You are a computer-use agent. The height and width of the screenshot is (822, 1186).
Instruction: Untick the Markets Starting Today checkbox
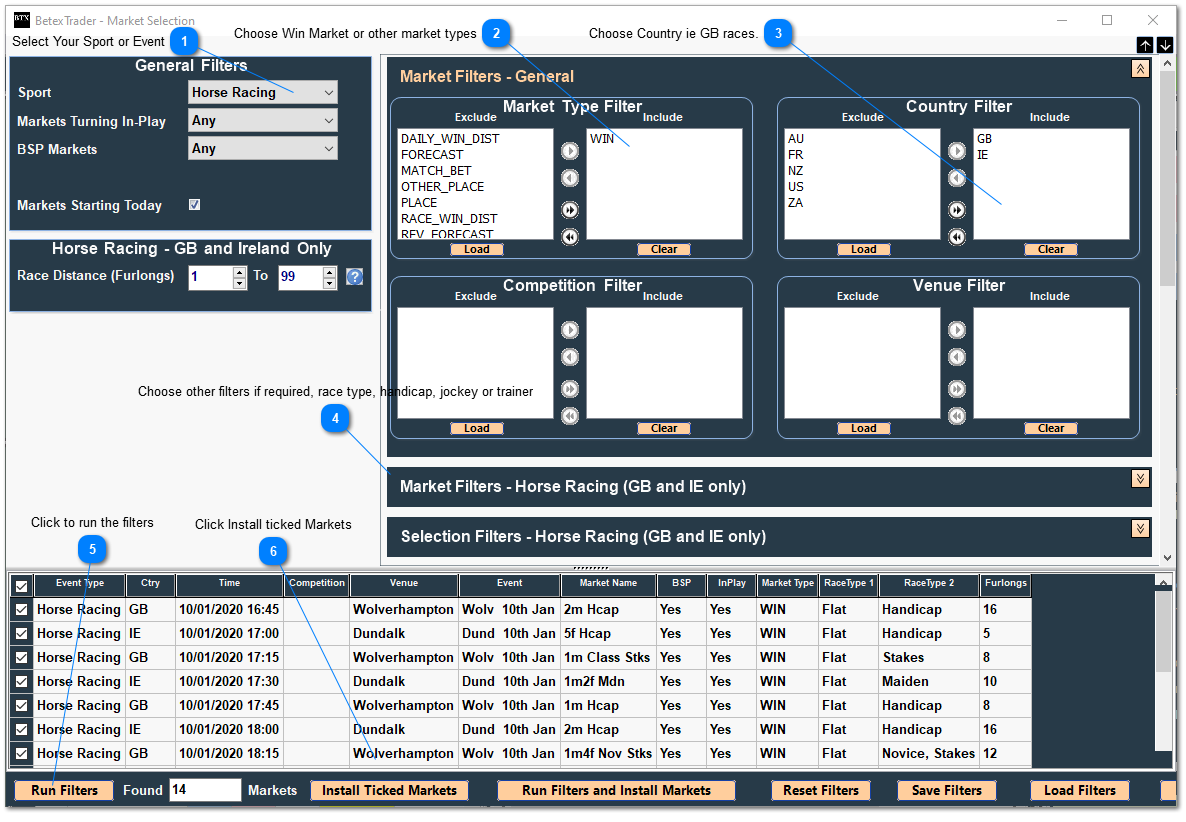click(x=196, y=205)
